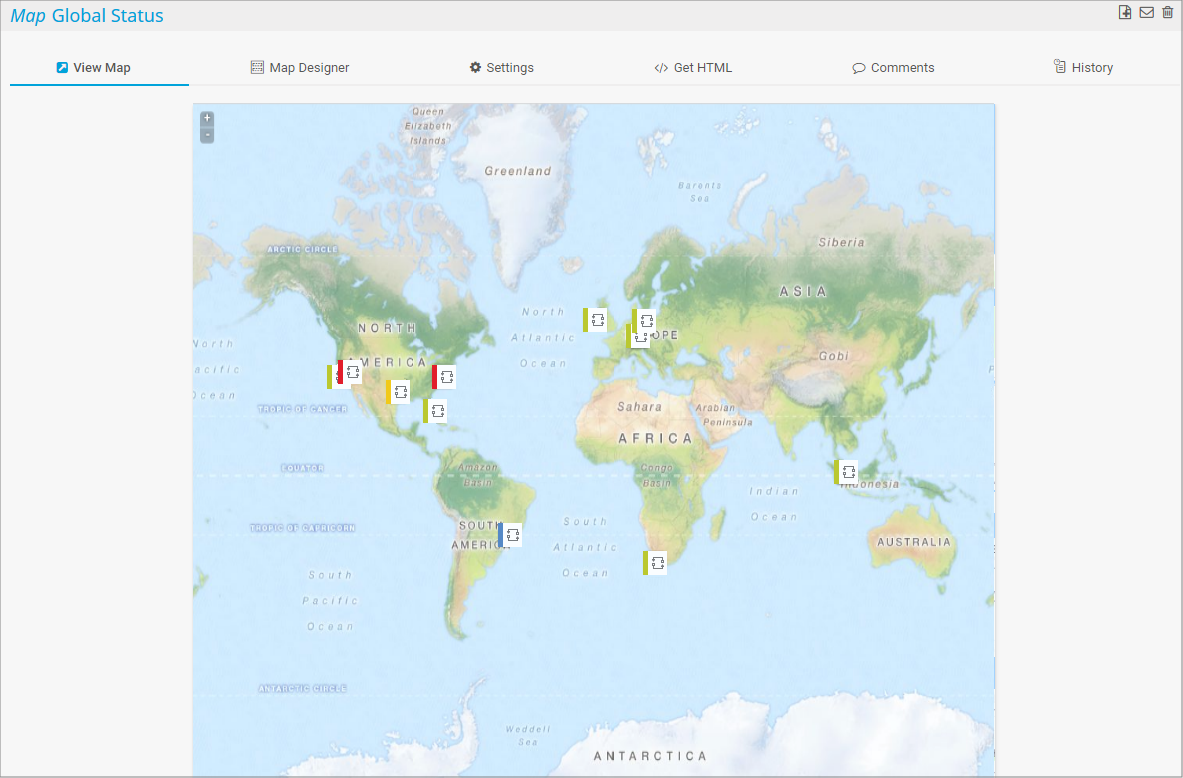The image size is (1183, 778).
Task: Go to the Get HTML tab
Action: [x=693, y=68]
